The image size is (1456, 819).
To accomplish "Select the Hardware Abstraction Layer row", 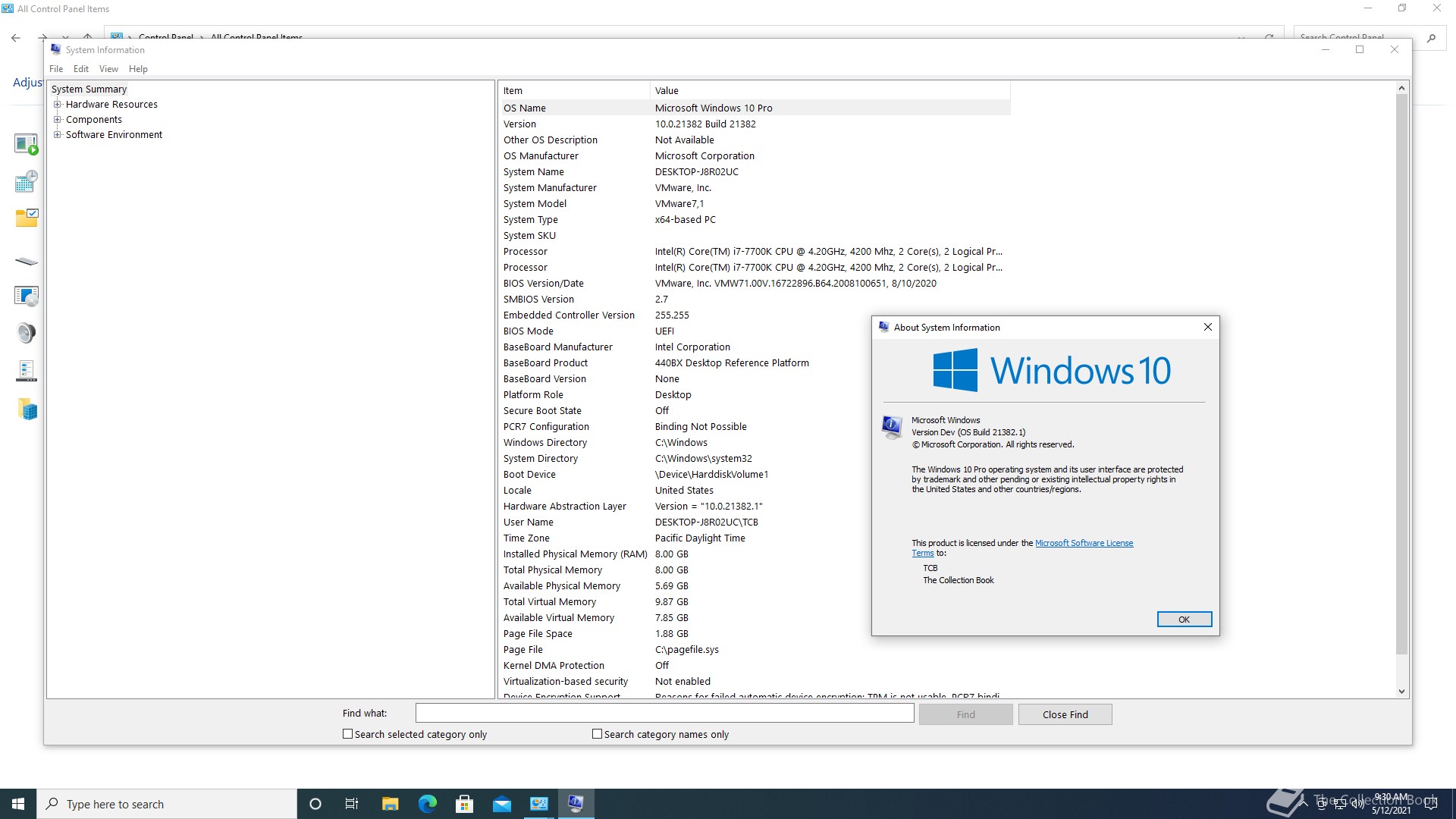I will (755, 507).
